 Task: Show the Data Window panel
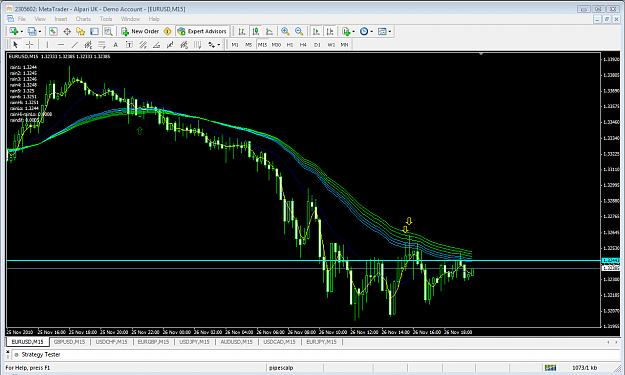[67, 31]
